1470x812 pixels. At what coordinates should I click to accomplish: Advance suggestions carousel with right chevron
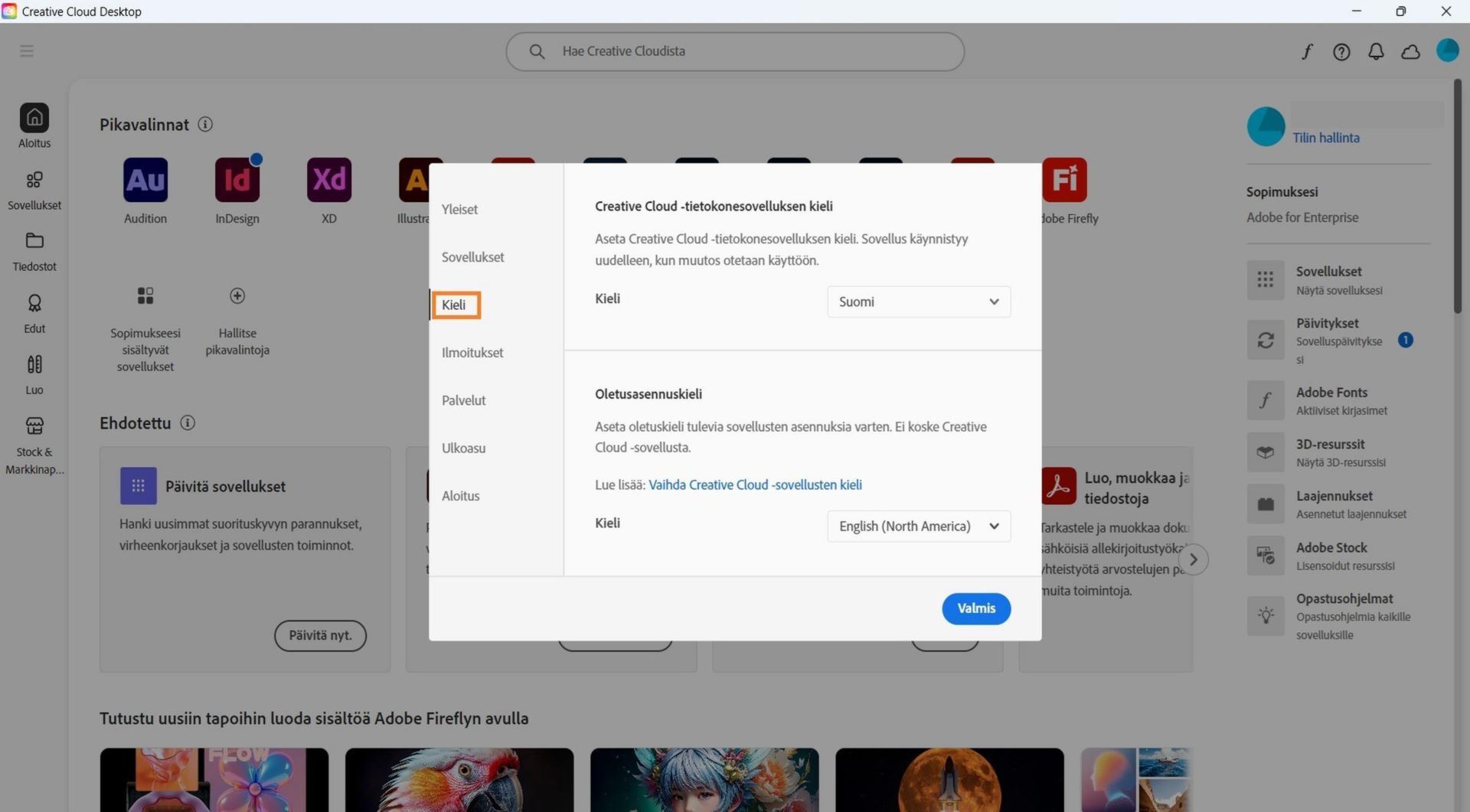pos(1193,559)
